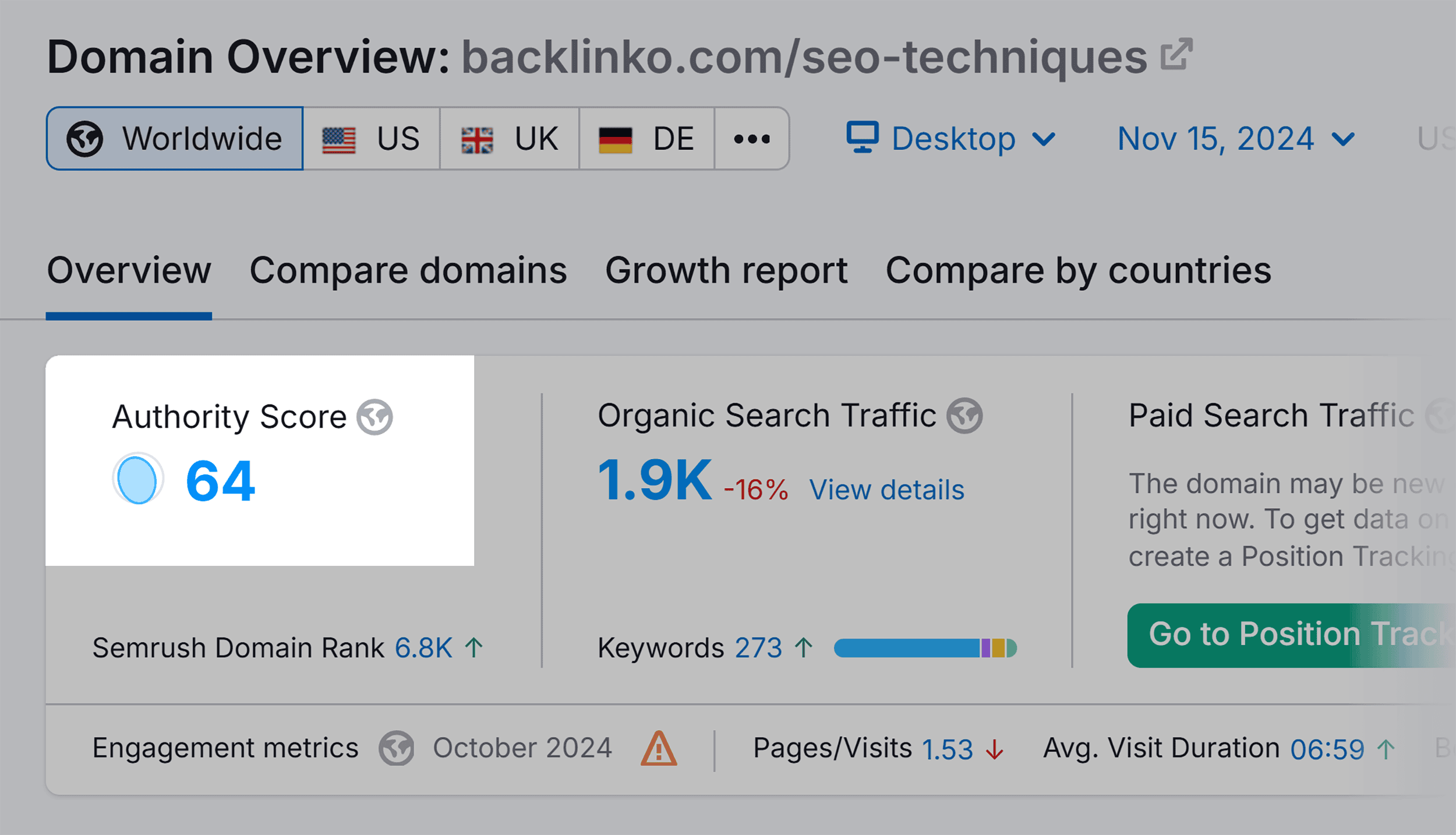The width and height of the screenshot is (1456, 835).
Task: Click up arrow beside Keywords 273
Action: pyautogui.click(x=804, y=647)
